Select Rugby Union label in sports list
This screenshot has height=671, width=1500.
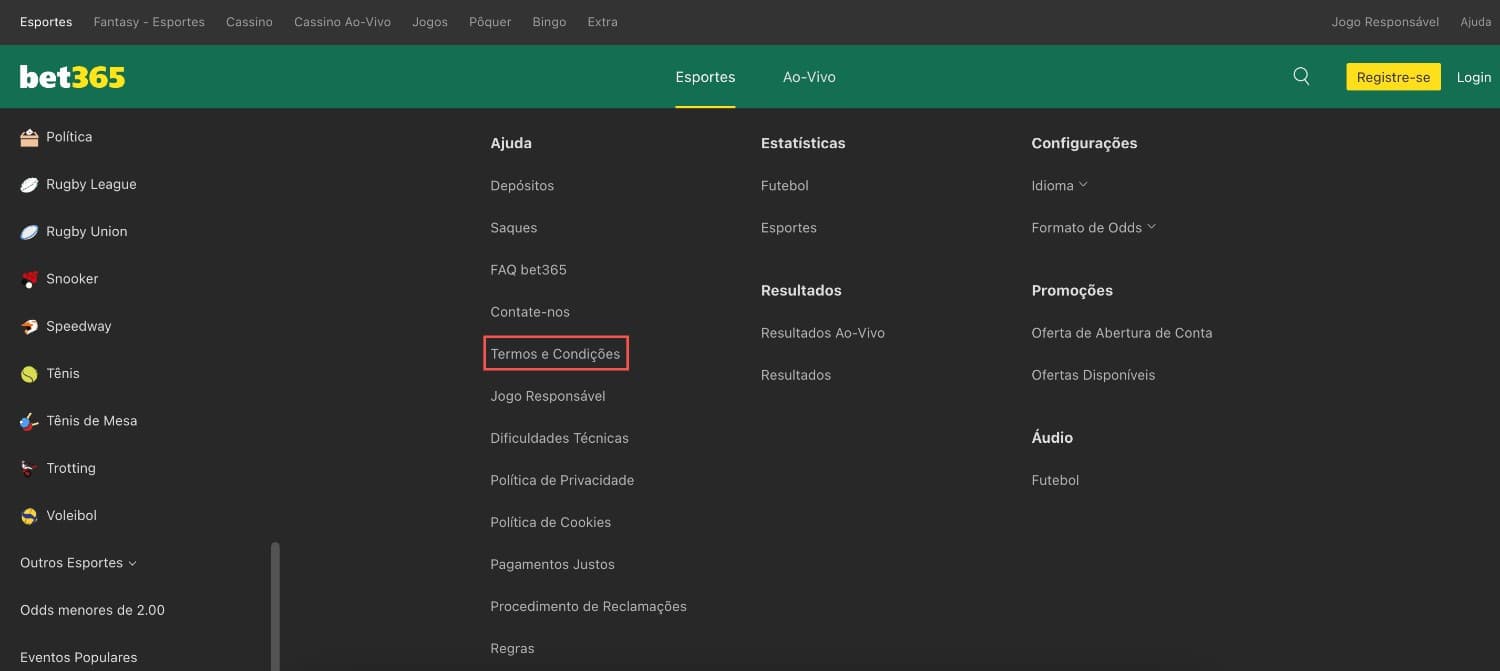coord(87,231)
